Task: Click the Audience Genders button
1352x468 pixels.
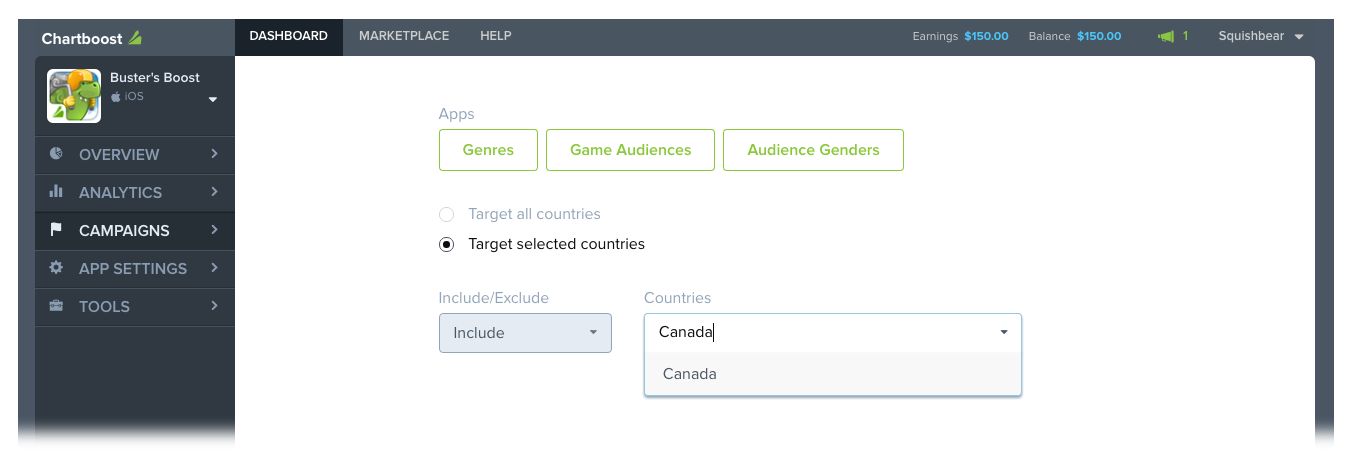Action: [x=813, y=150]
